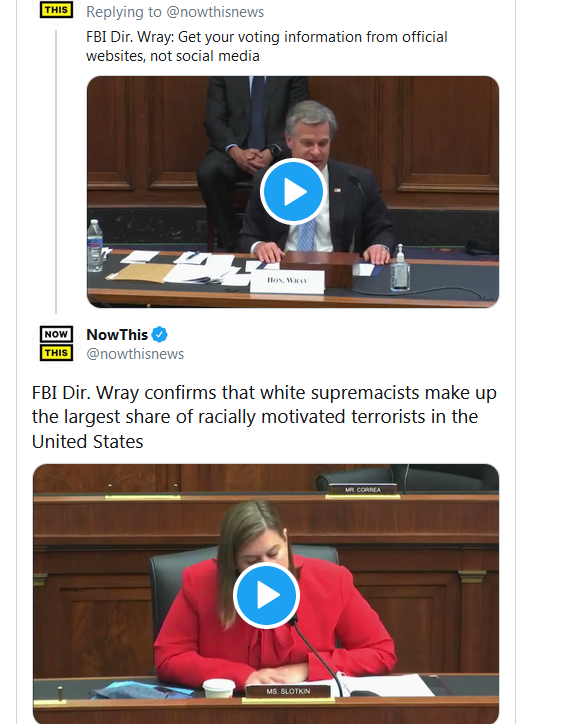Open the NowThis avatar beside the @nowthisnews handle
The width and height of the screenshot is (563, 724).
(56, 344)
